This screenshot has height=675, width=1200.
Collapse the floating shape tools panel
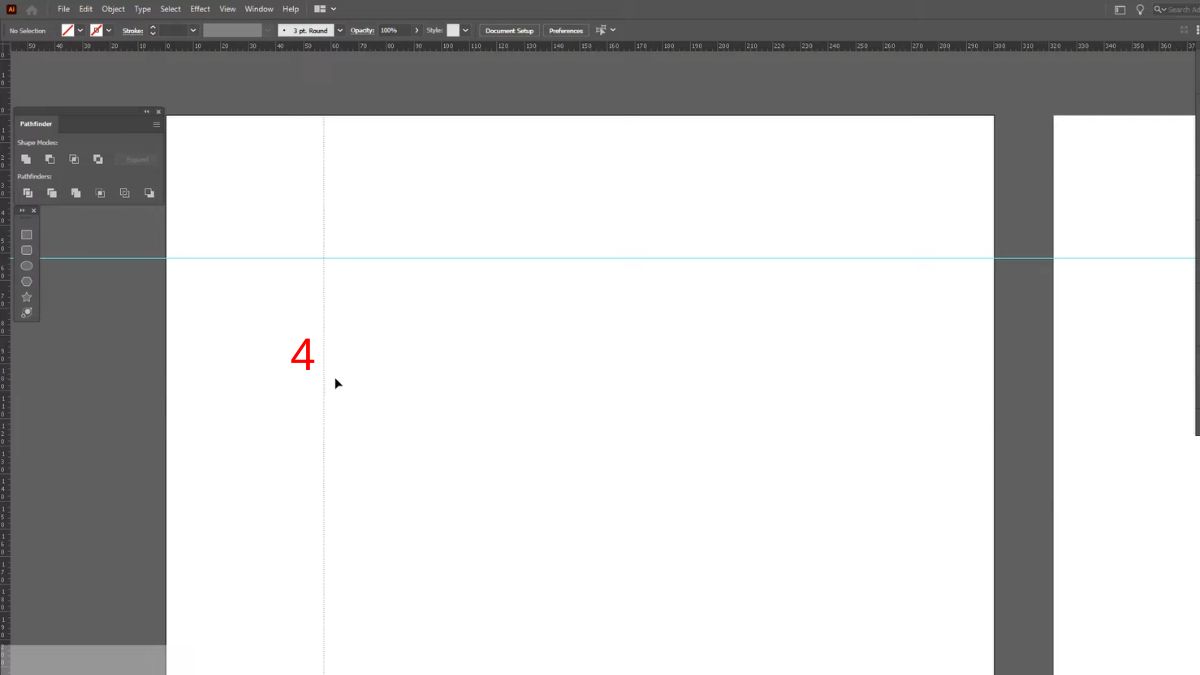22,210
